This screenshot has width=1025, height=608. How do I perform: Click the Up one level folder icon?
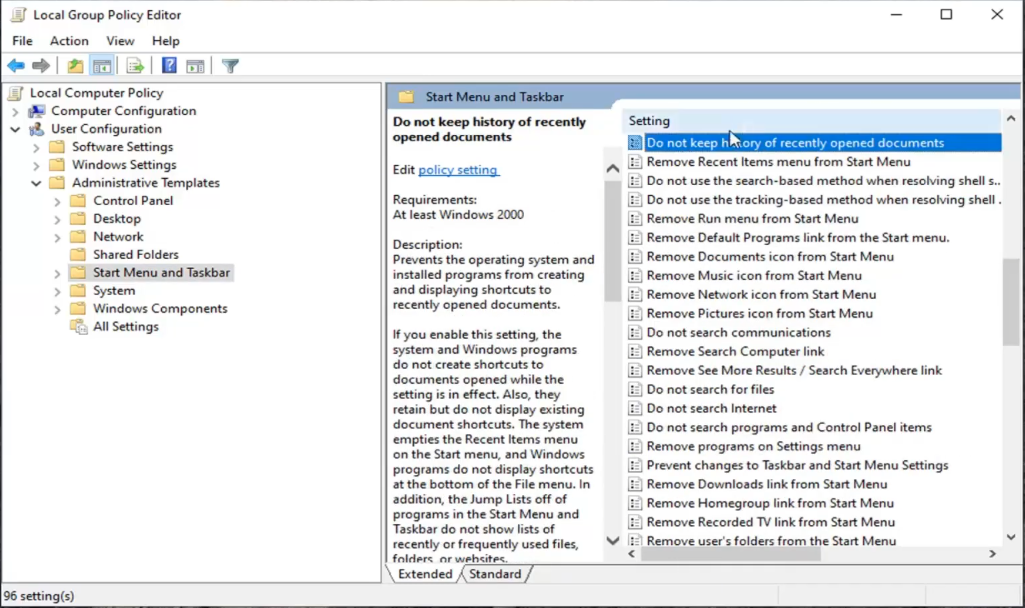(x=75, y=65)
